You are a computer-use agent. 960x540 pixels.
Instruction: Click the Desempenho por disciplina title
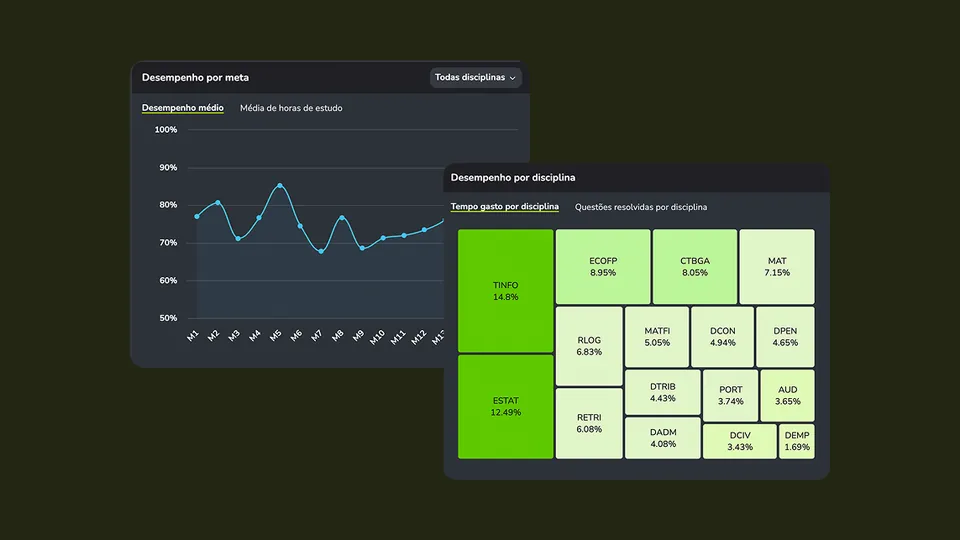[513, 178]
